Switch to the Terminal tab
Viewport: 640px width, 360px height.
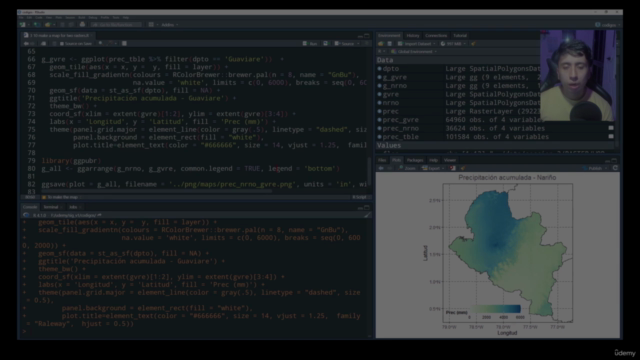click(x=51, y=207)
